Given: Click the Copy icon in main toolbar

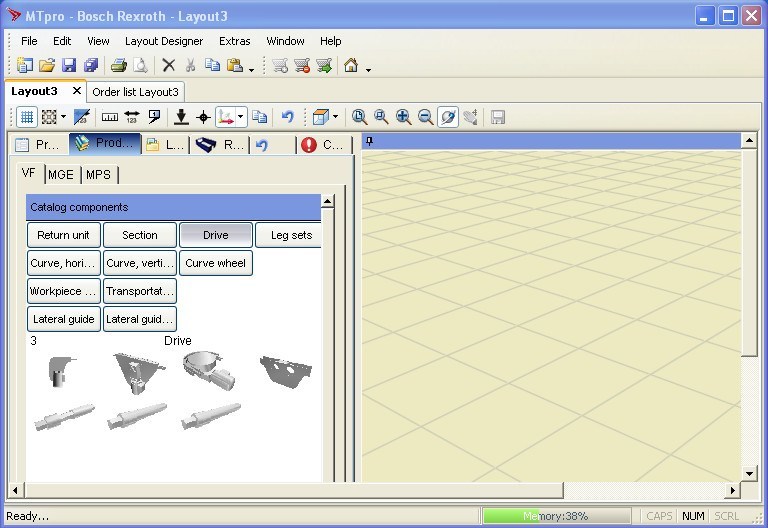Looking at the screenshot, I should click(x=212, y=65).
